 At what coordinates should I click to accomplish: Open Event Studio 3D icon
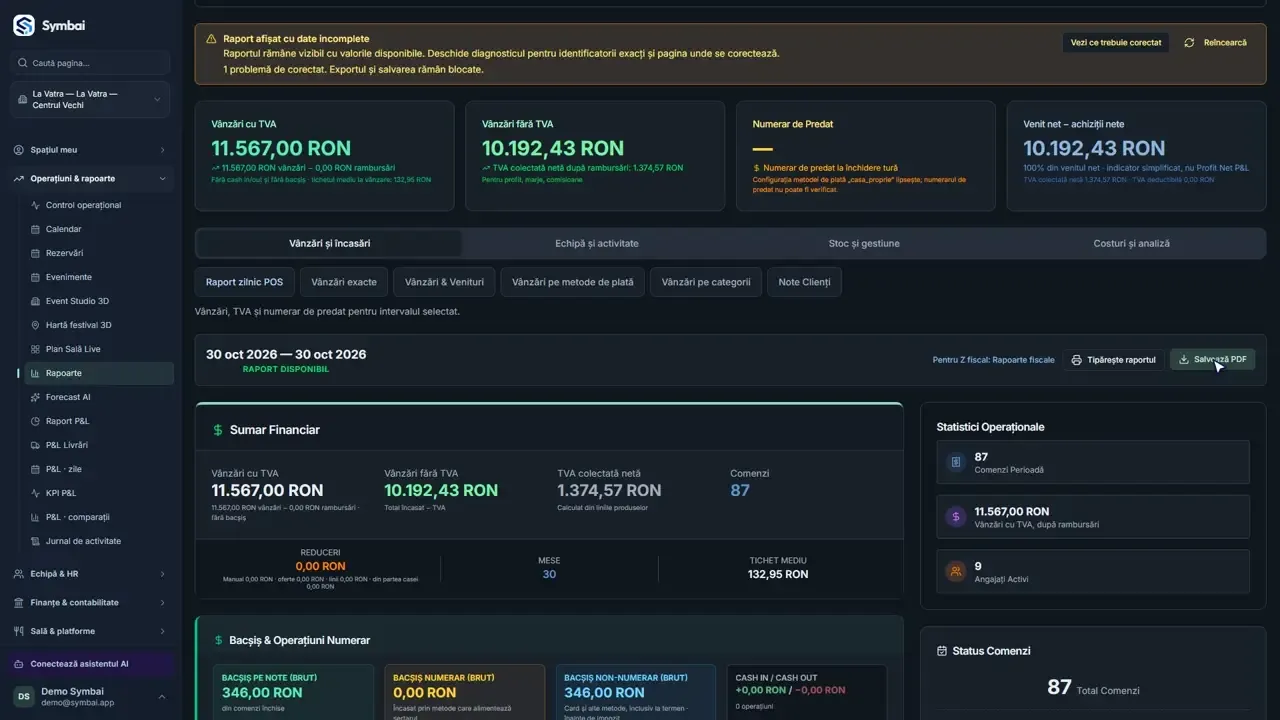(x=36, y=301)
